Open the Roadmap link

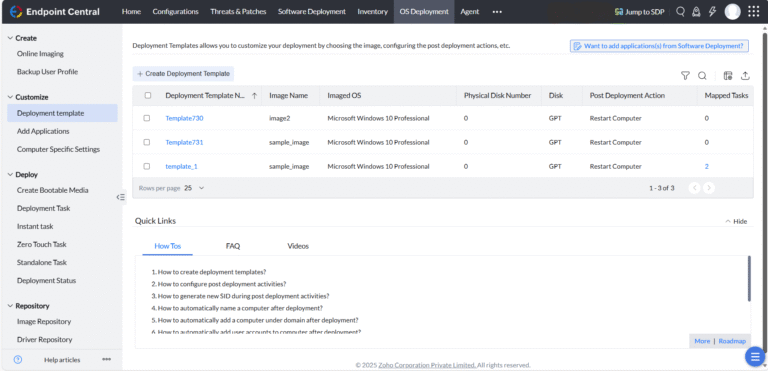(732, 341)
